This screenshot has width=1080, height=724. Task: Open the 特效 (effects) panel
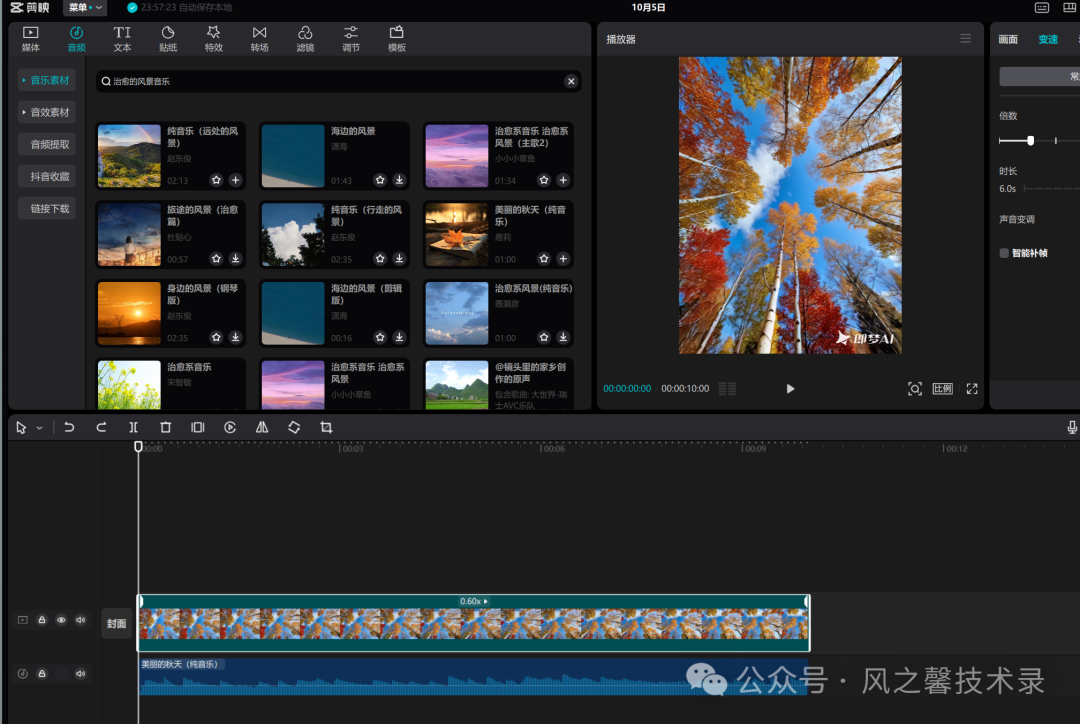(x=213, y=39)
